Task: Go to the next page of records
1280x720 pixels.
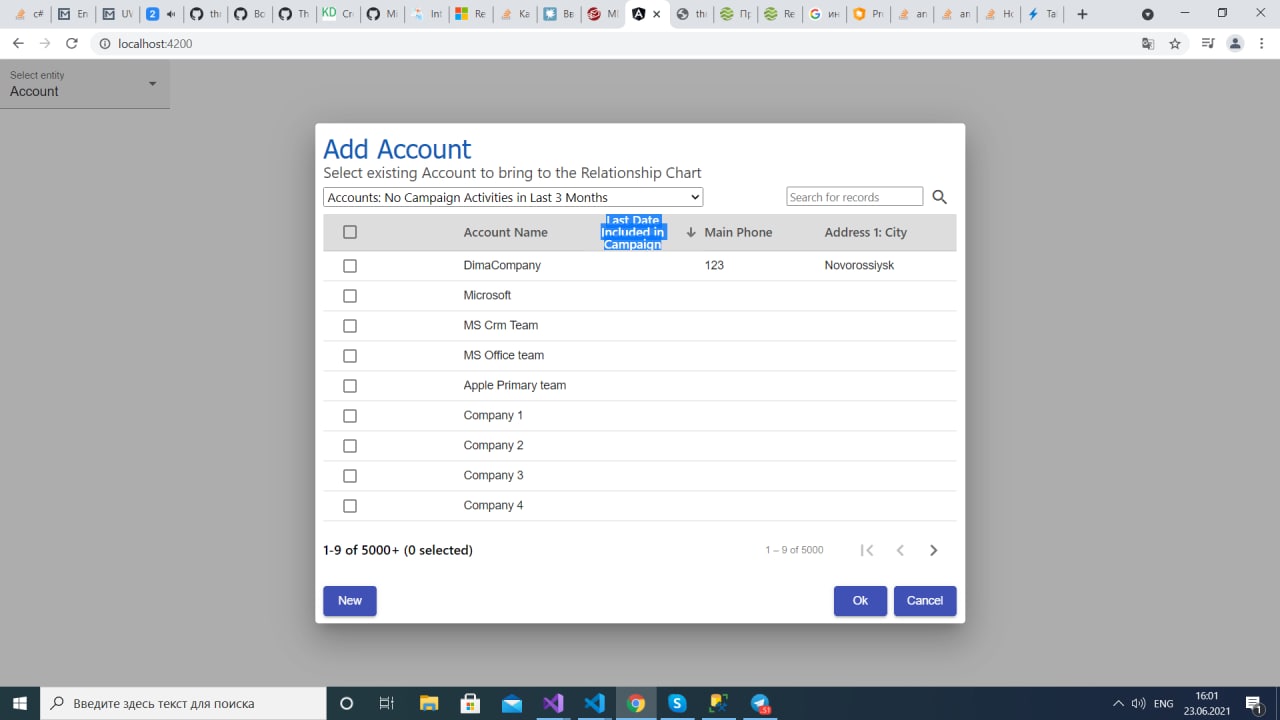Action: pyautogui.click(x=933, y=550)
